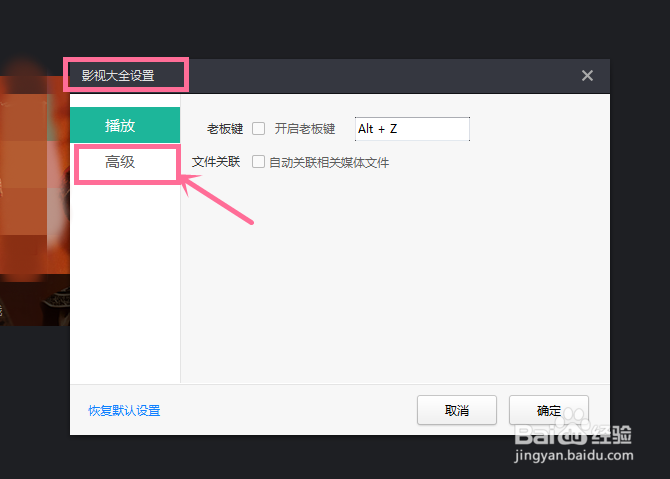Click the 影视大全设置 title text

118,76
